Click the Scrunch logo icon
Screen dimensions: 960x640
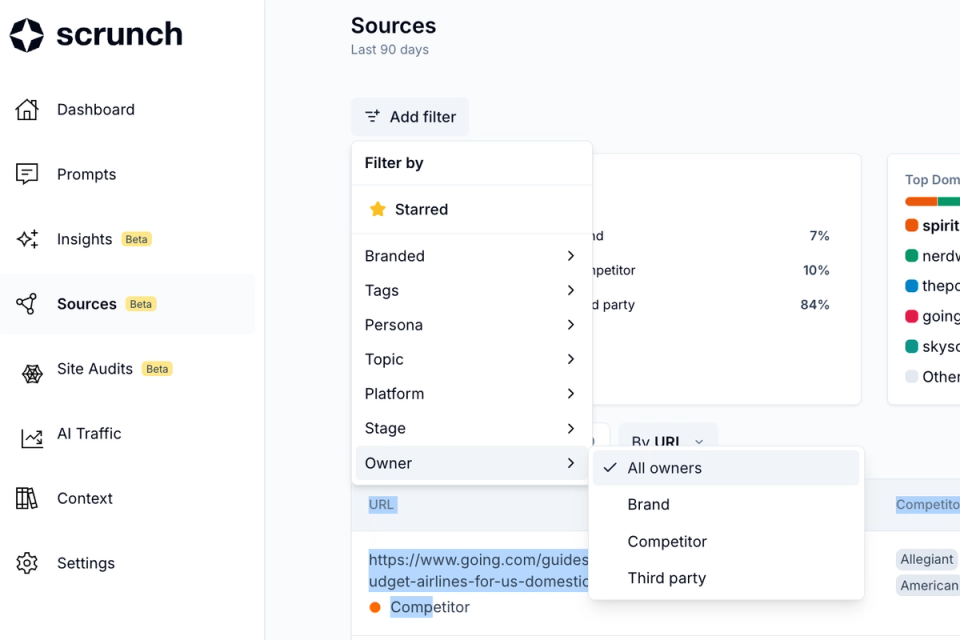tap(27, 35)
